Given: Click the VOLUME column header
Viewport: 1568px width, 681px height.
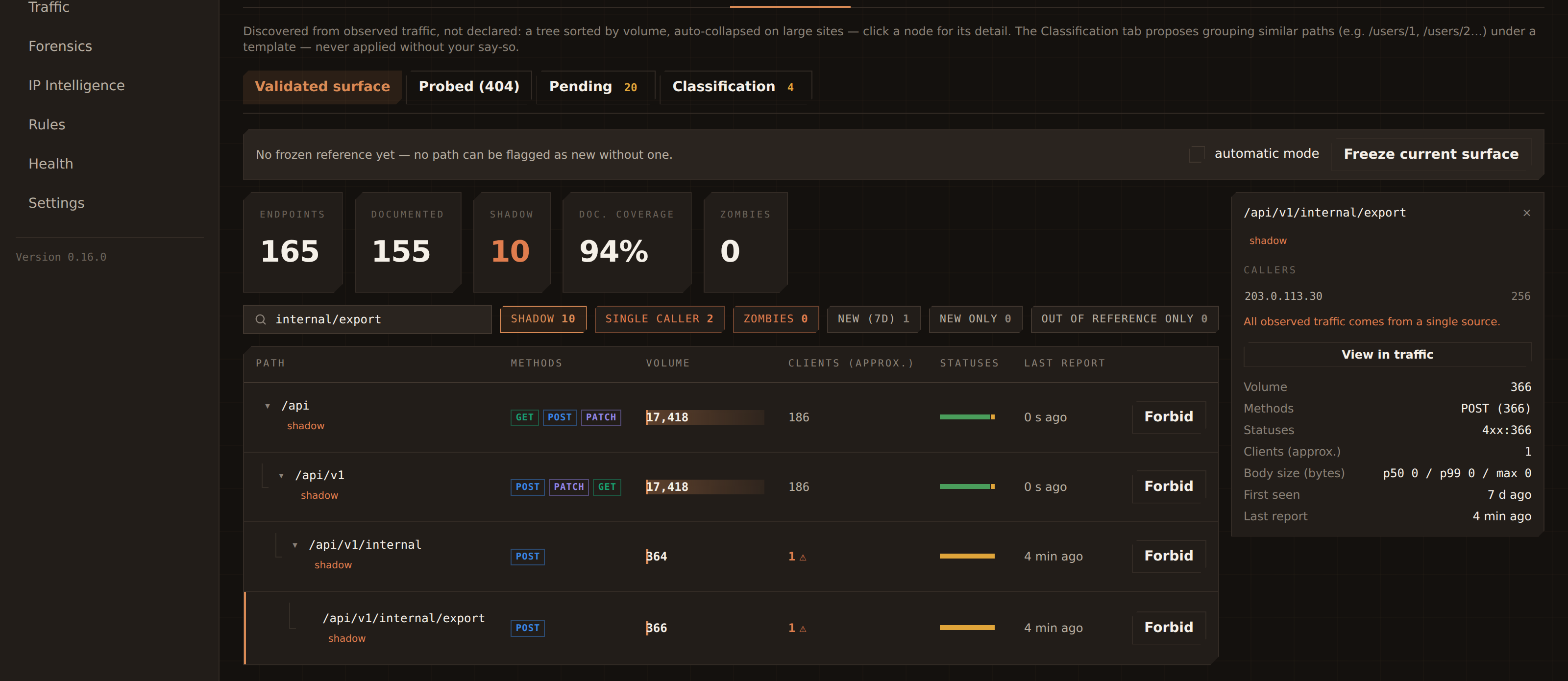Looking at the screenshot, I should (668, 364).
